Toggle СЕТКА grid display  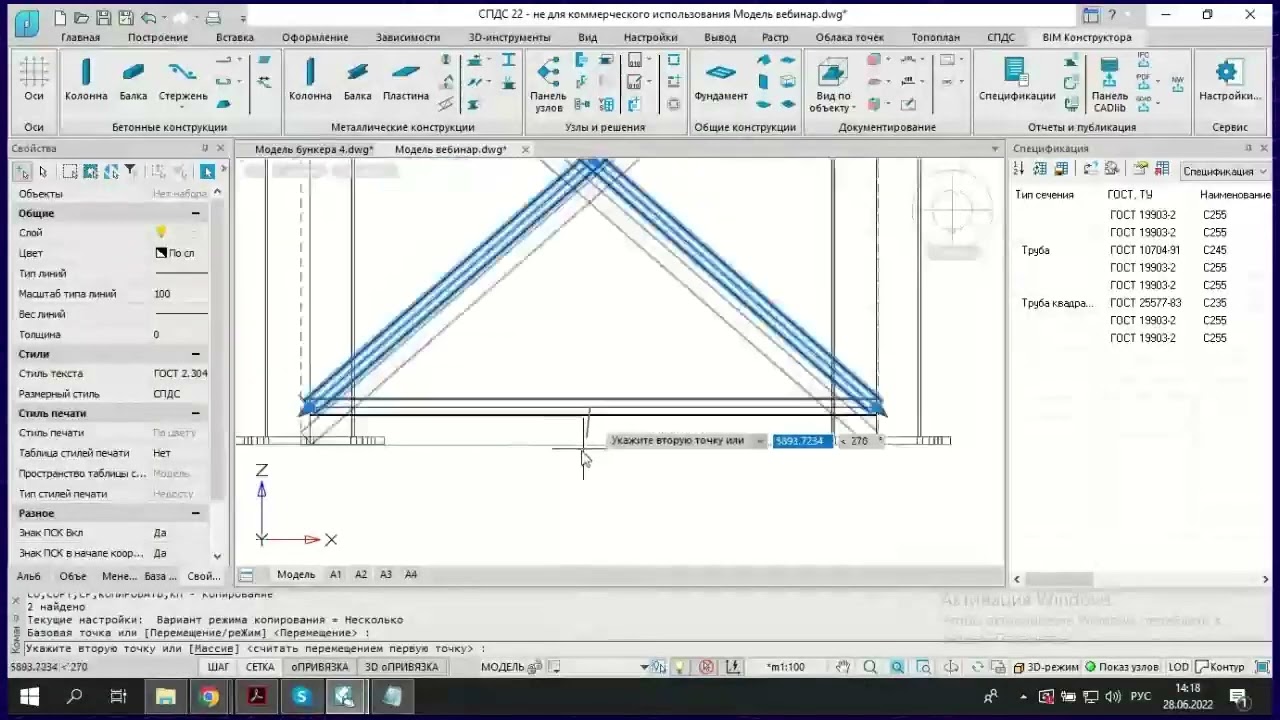[x=260, y=667]
